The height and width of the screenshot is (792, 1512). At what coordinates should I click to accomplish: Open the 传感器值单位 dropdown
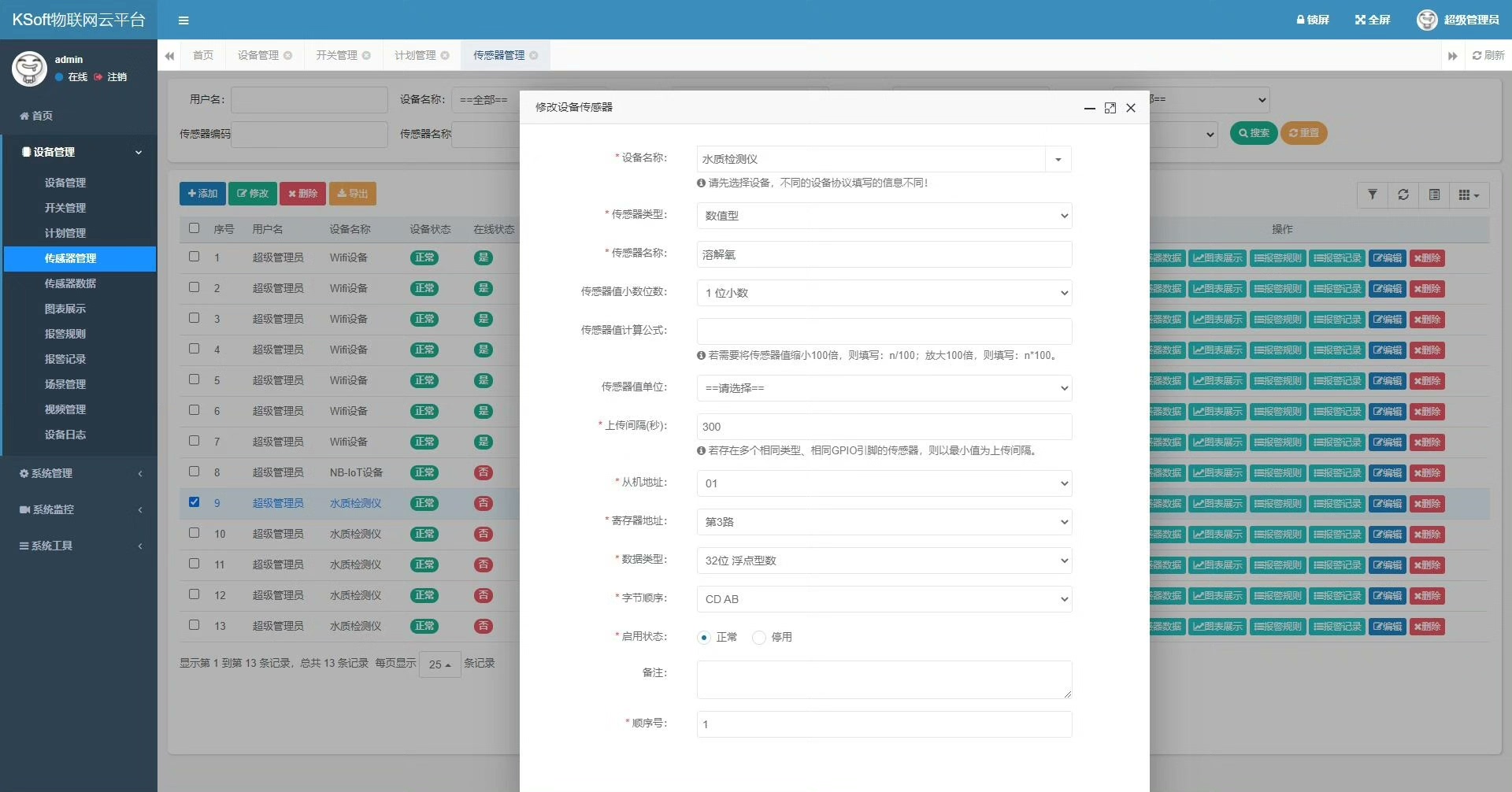tap(884, 388)
